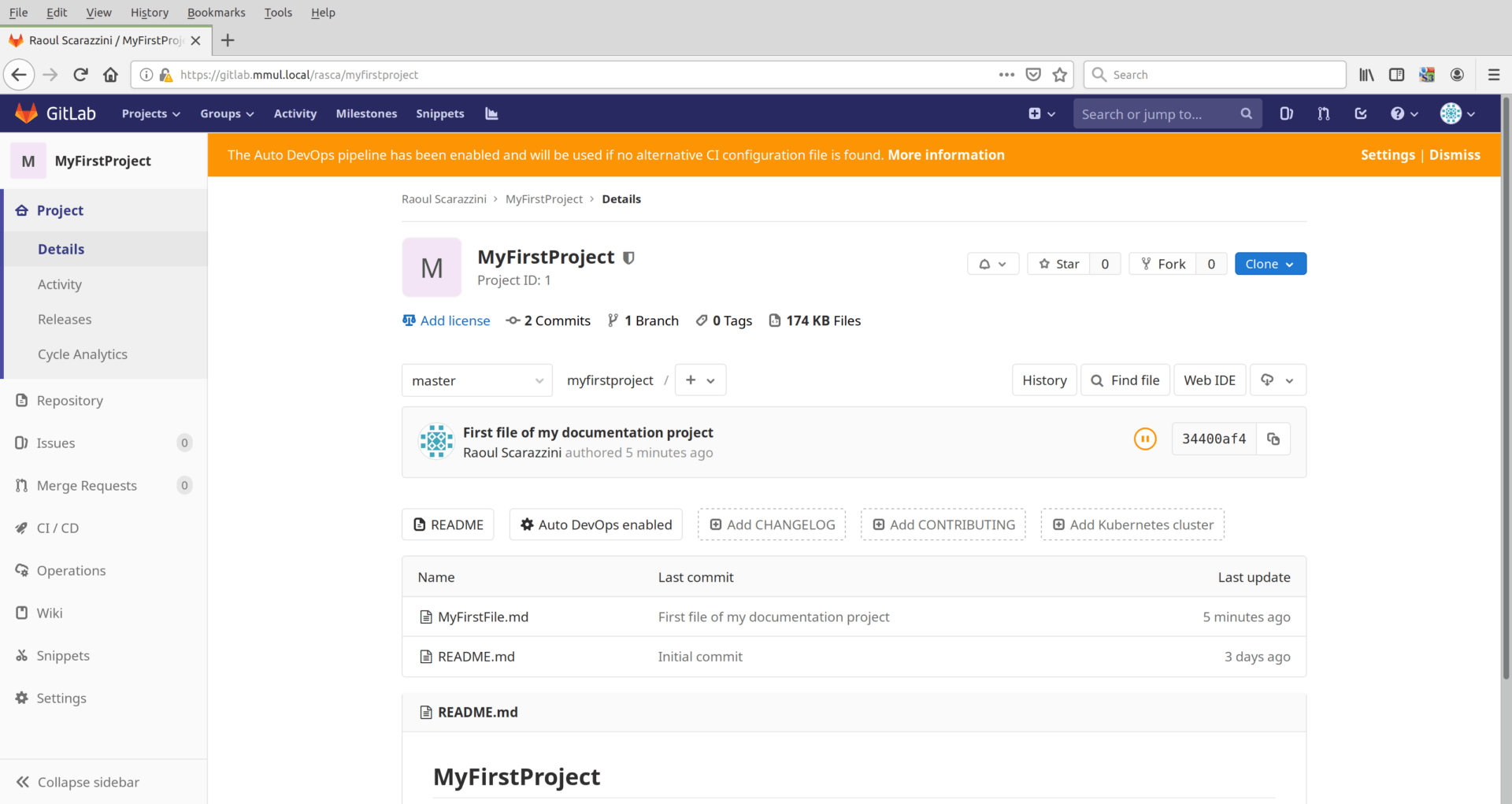Click the charts icon beside Snippets in navbar

pyautogui.click(x=491, y=113)
